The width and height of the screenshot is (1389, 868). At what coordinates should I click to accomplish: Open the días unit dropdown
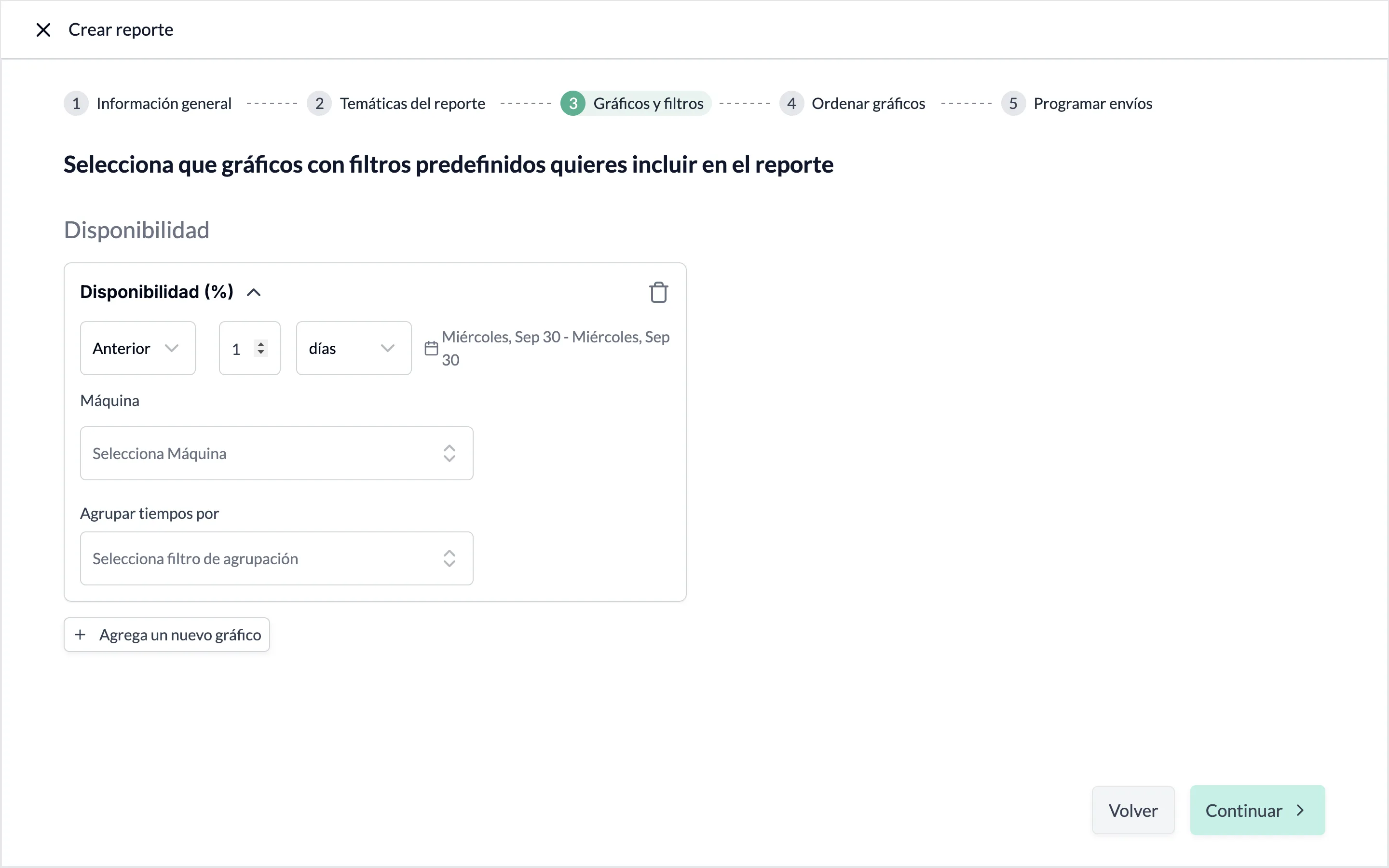(x=354, y=348)
